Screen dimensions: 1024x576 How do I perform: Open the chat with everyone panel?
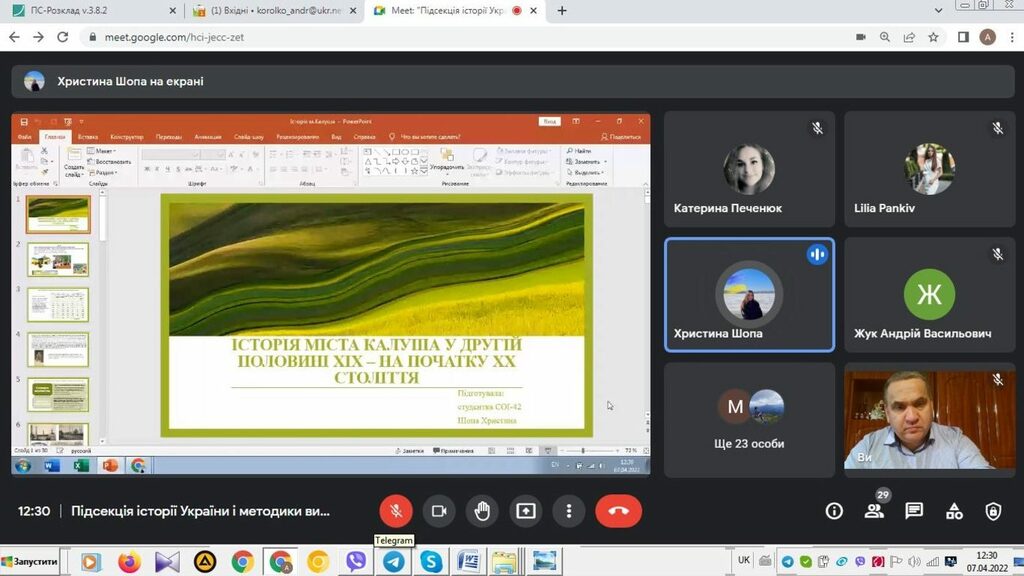[914, 511]
